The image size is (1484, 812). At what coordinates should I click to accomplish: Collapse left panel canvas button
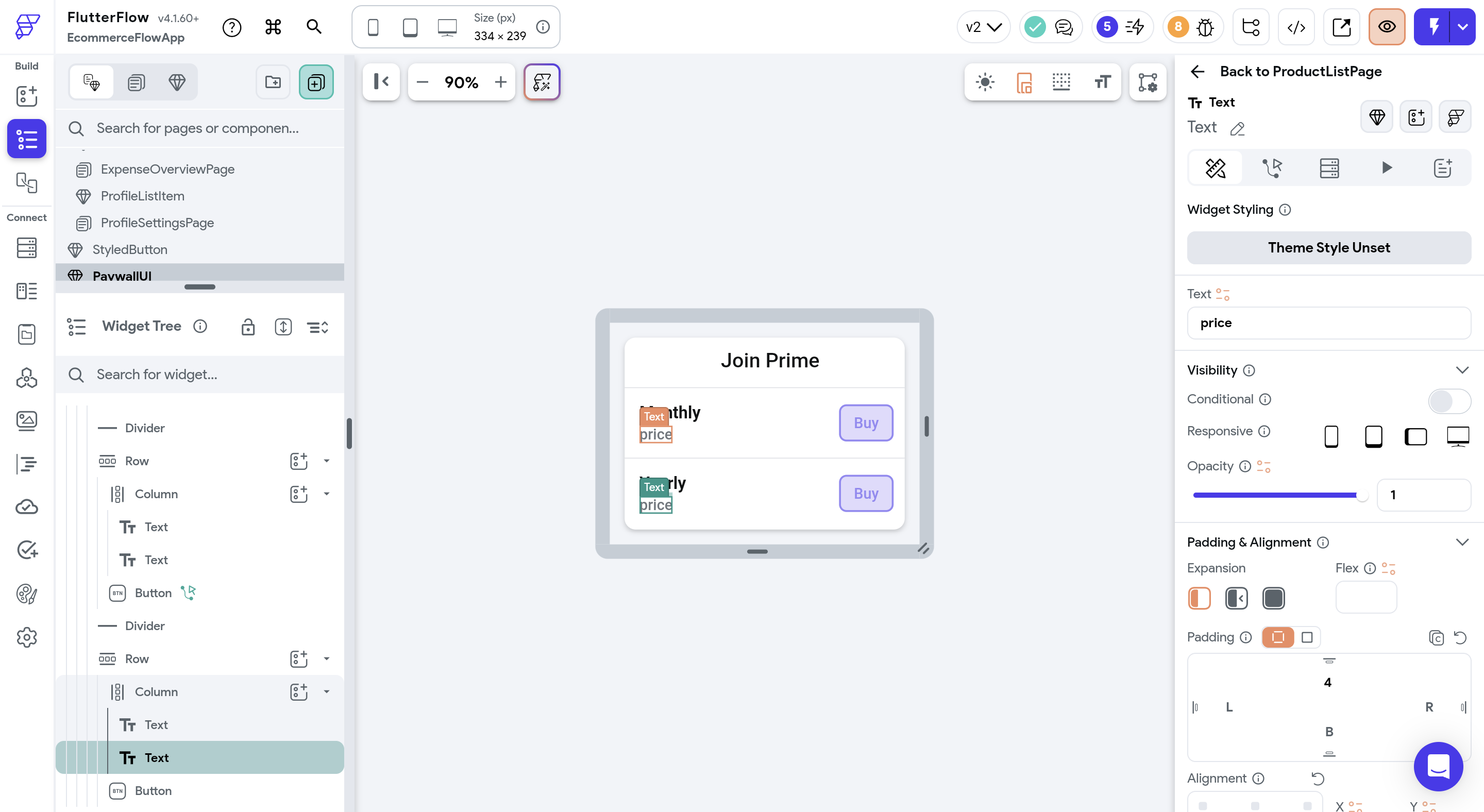click(381, 82)
